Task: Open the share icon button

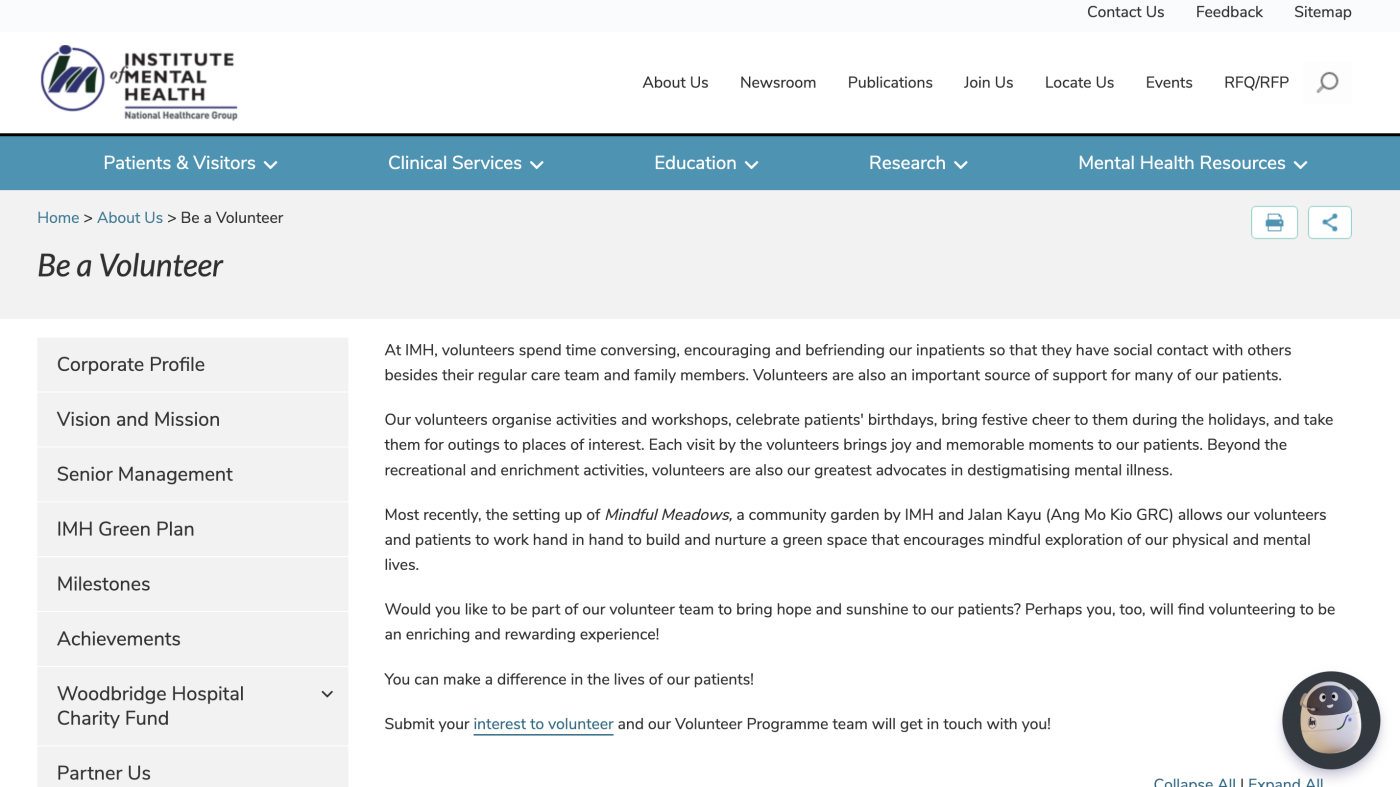Action: click(x=1329, y=222)
